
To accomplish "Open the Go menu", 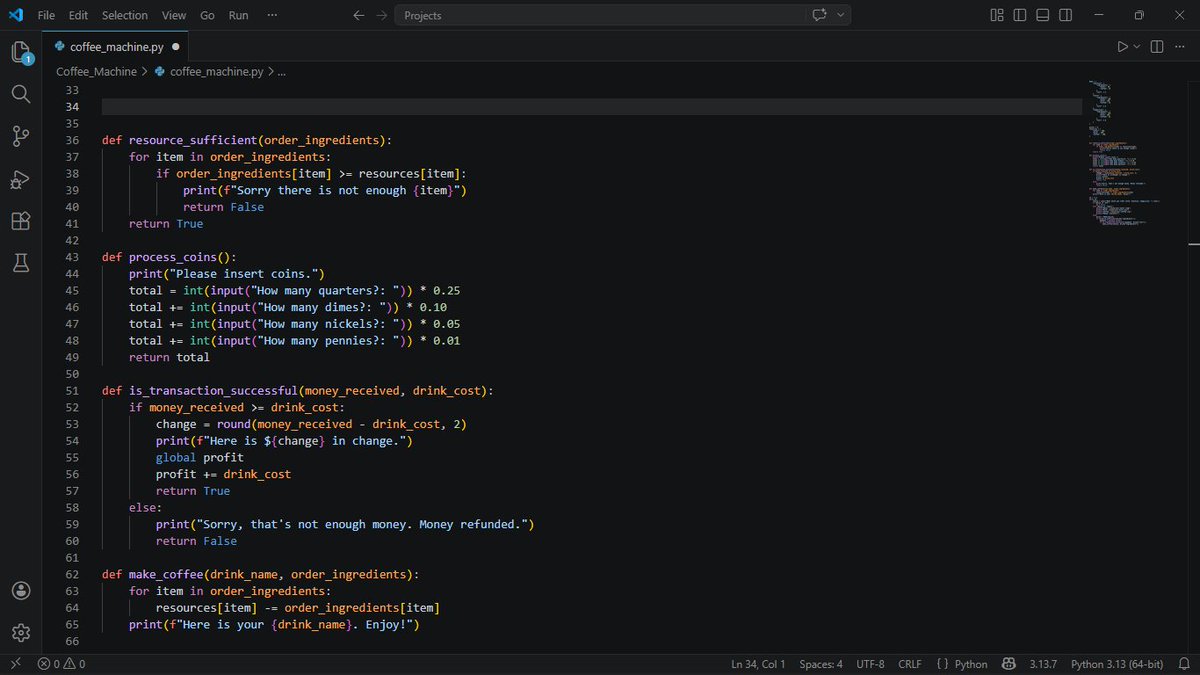I will [x=207, y=15].
